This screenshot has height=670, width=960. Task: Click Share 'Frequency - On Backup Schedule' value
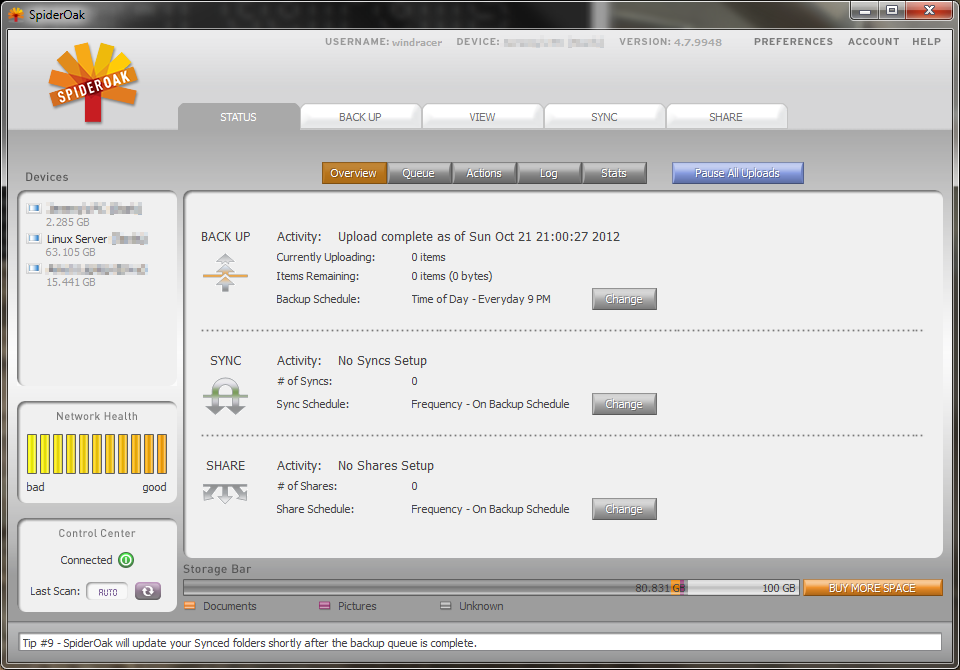click(490, 509)
